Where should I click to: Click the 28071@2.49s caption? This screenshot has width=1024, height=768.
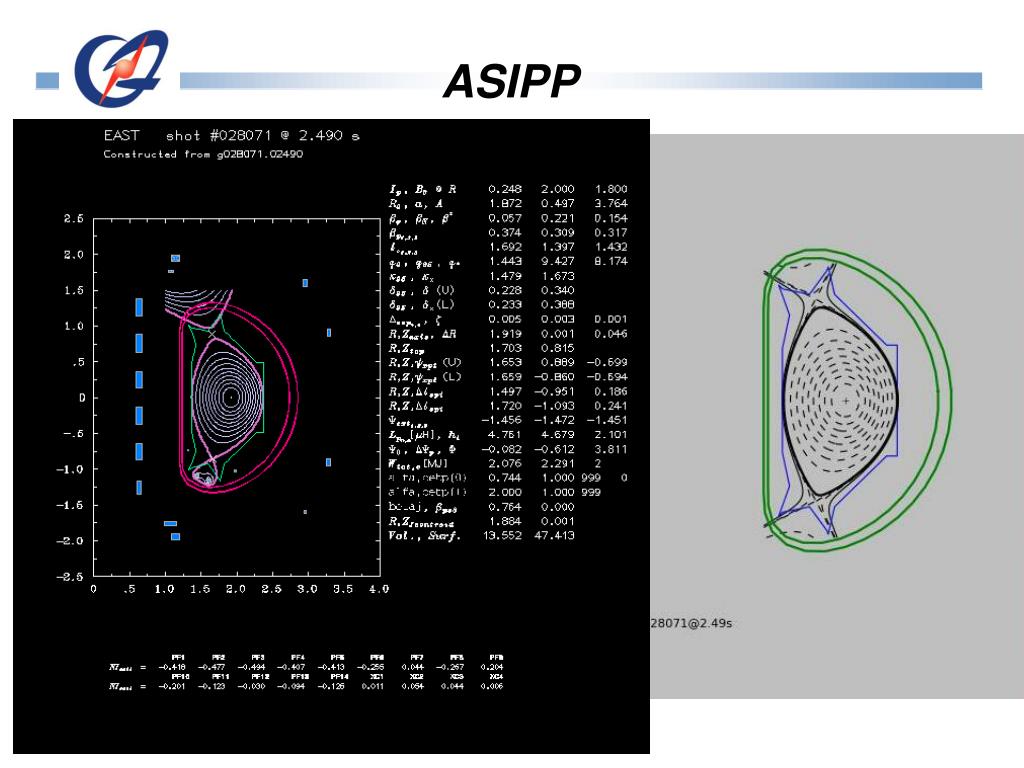(x=691, y=623)
